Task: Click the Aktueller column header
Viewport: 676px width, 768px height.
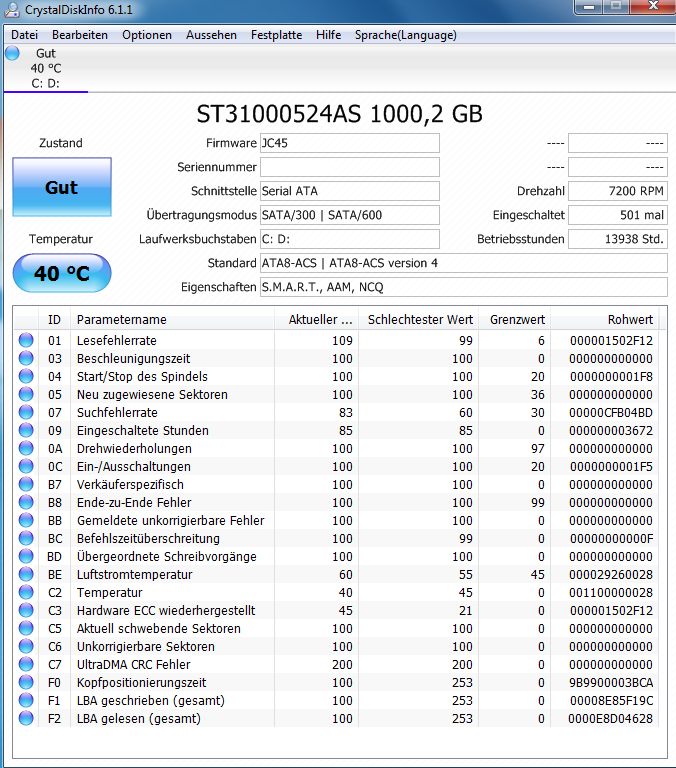Action: pos(316,320)
